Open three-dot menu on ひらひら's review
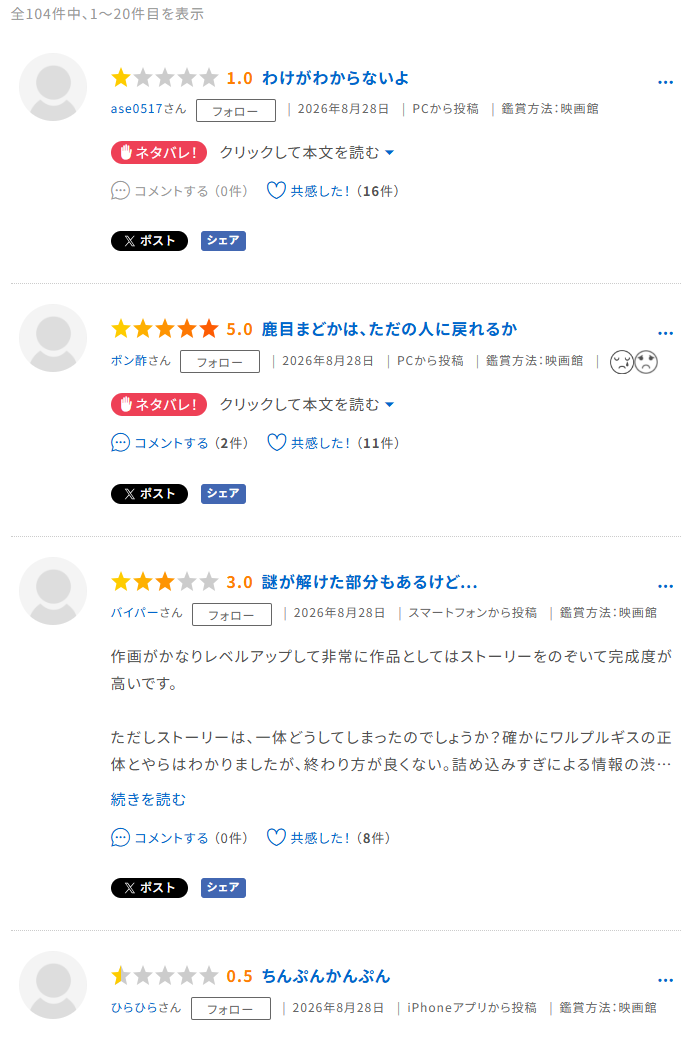The image size is (697, 1041). [x=665, y=980]
